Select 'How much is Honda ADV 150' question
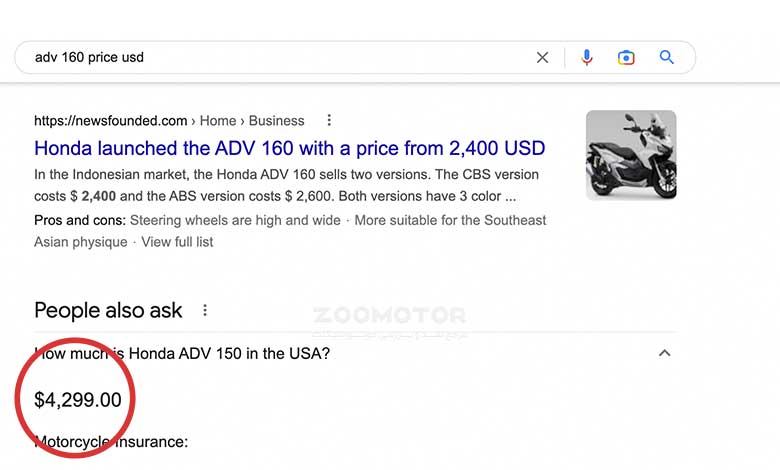 [182, 354]
